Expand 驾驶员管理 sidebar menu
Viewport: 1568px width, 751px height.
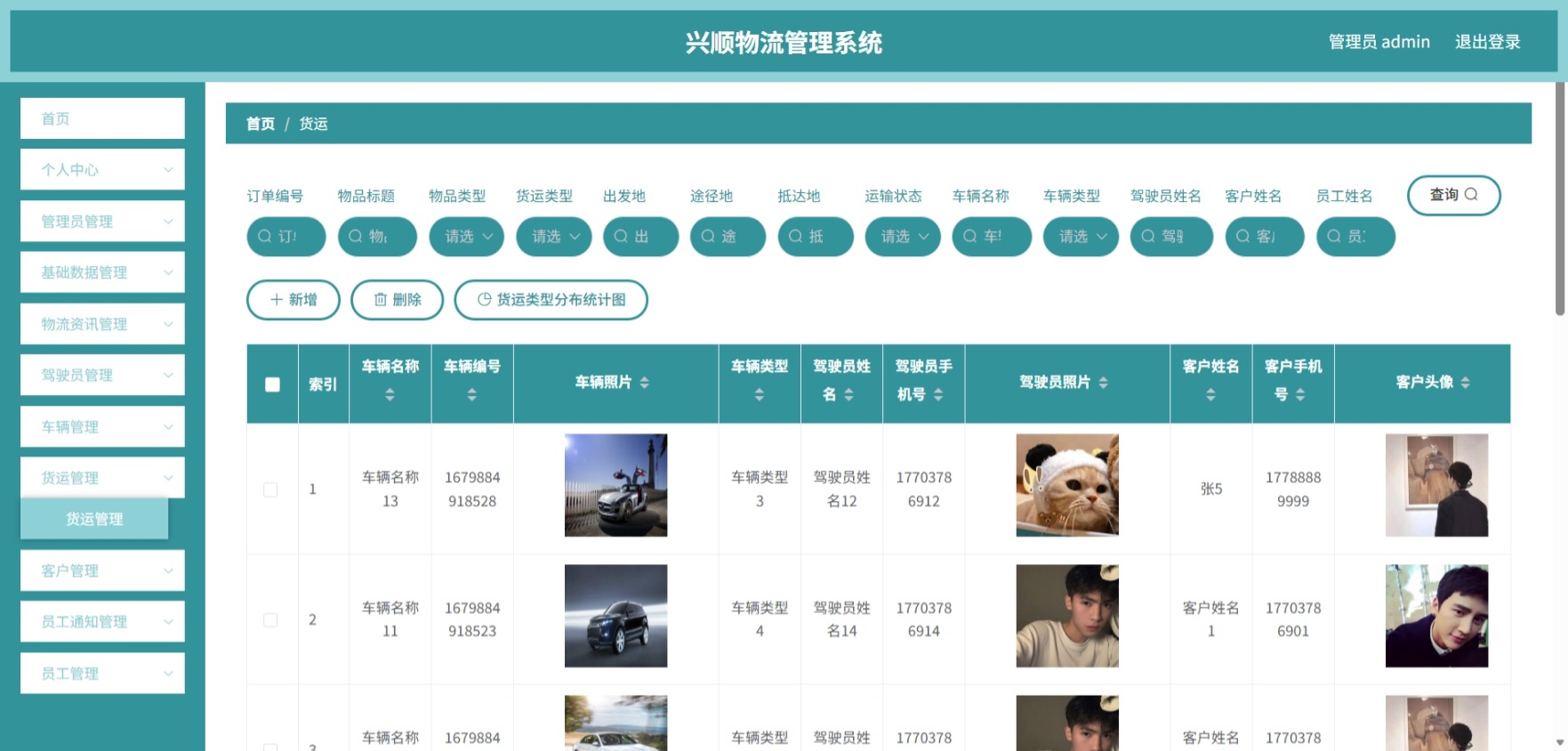[x=102, y=375]
